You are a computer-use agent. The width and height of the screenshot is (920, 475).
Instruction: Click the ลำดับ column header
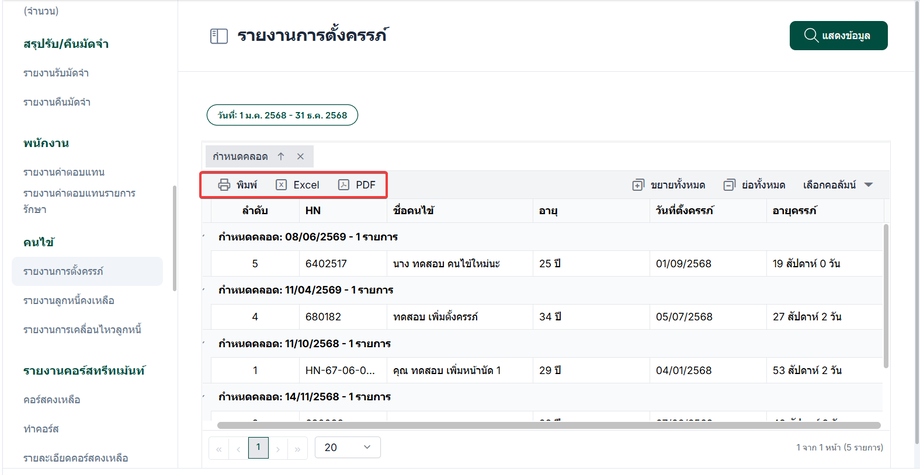click(x=255, y=211)
